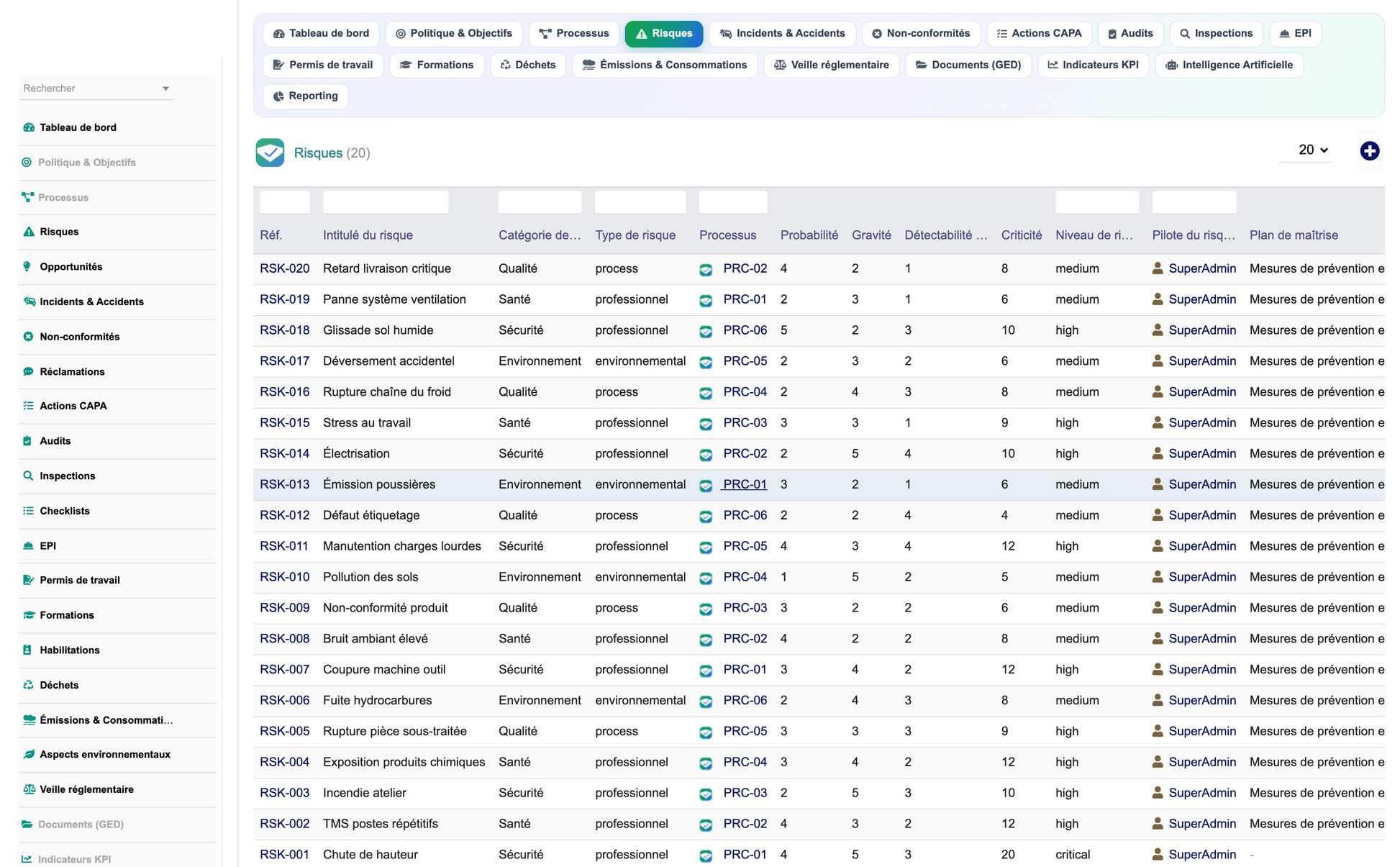Open the Émissions & Consommations top tab

[665, 65]
